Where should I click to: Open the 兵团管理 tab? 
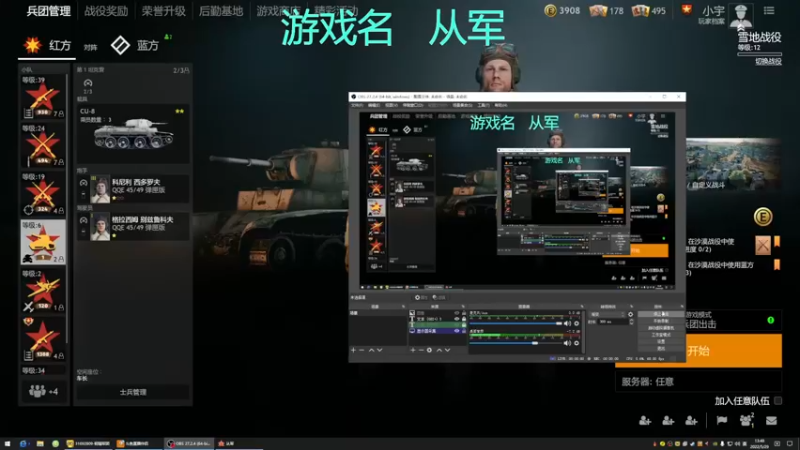coord(48,11)
